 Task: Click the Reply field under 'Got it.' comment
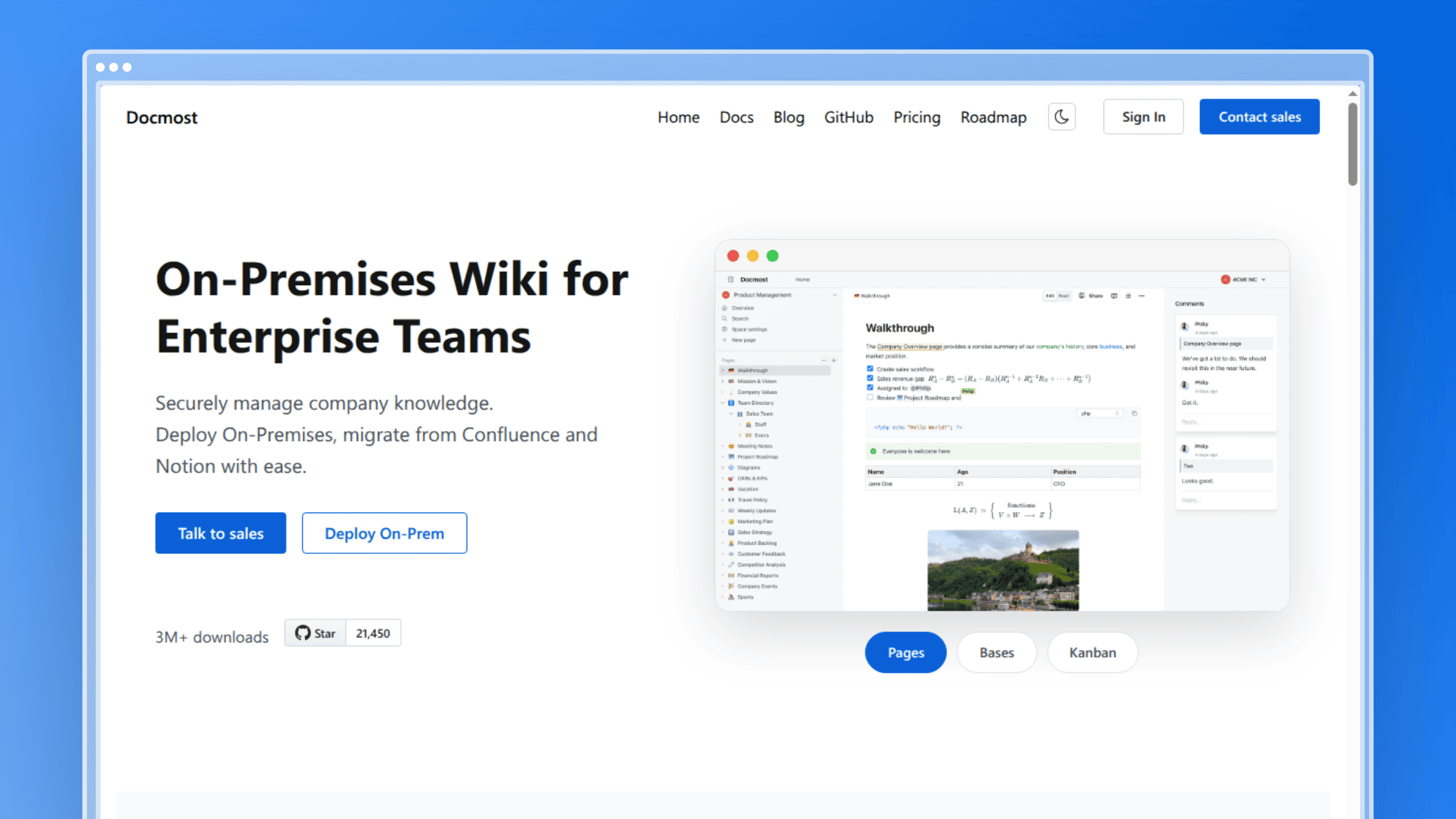click(x=1226, y=422)
